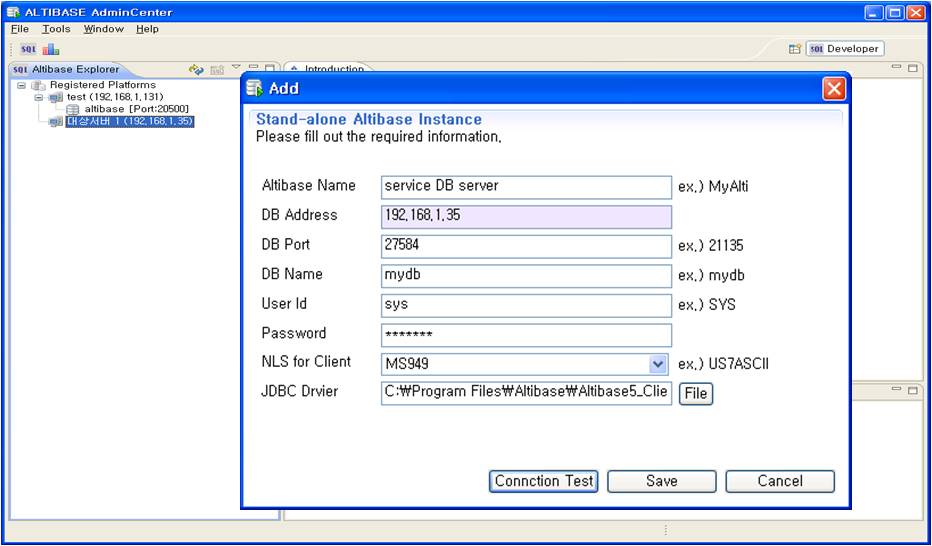Click the DB Port field

click(x=526, y=247)
